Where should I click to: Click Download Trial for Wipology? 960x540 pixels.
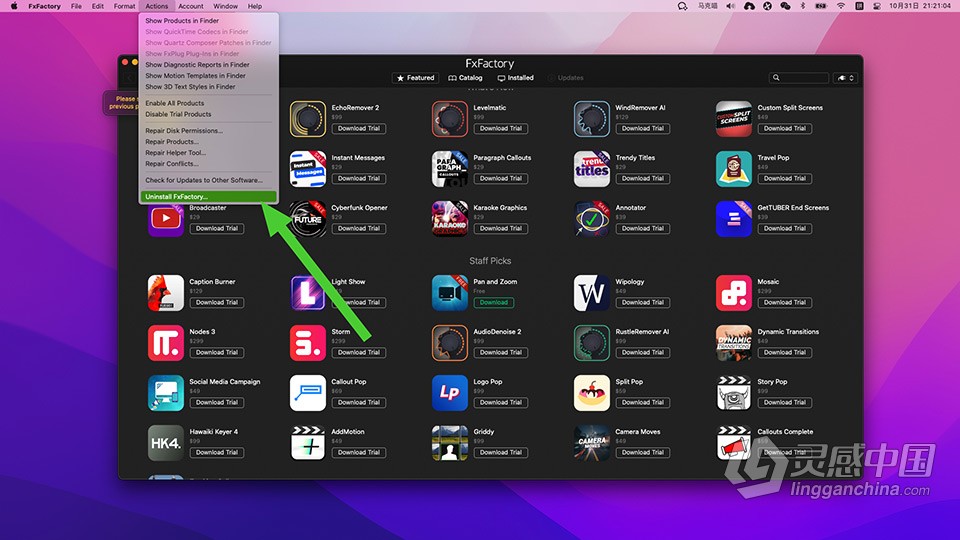[643, 302]
